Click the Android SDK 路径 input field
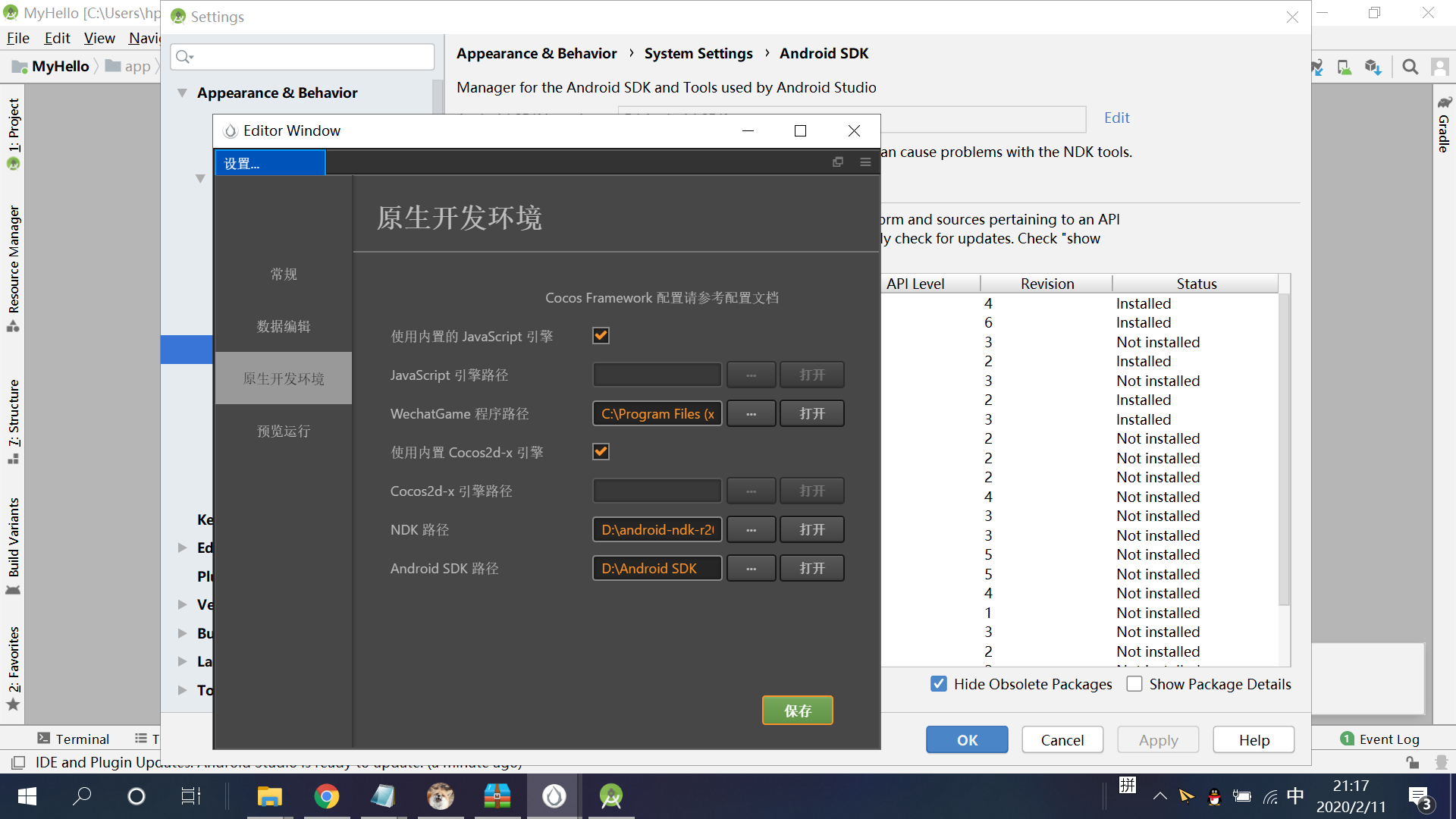This screenshot has width=1456, height=819. pyautogui.click(x=657, y=569)
